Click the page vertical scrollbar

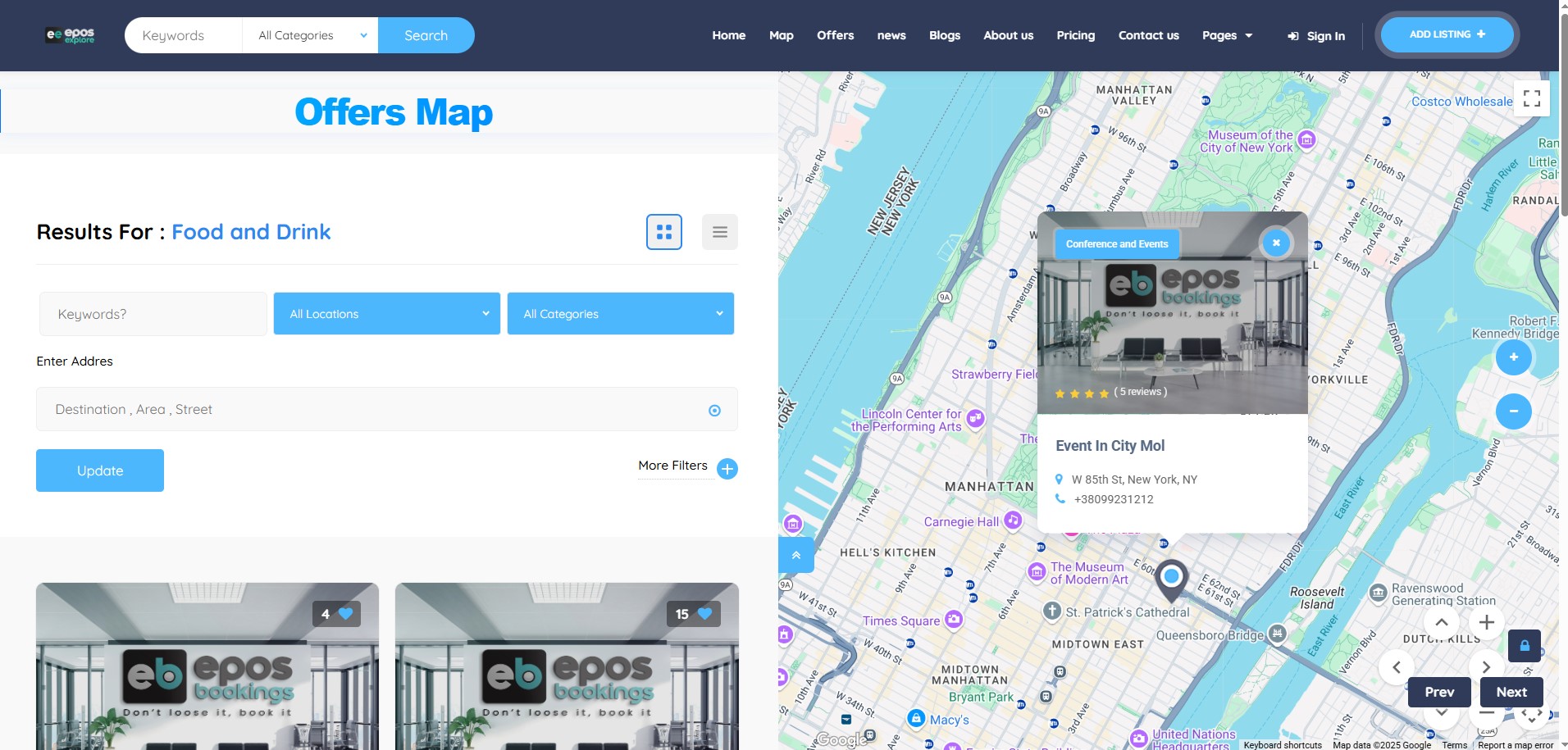click(1563, 115)
